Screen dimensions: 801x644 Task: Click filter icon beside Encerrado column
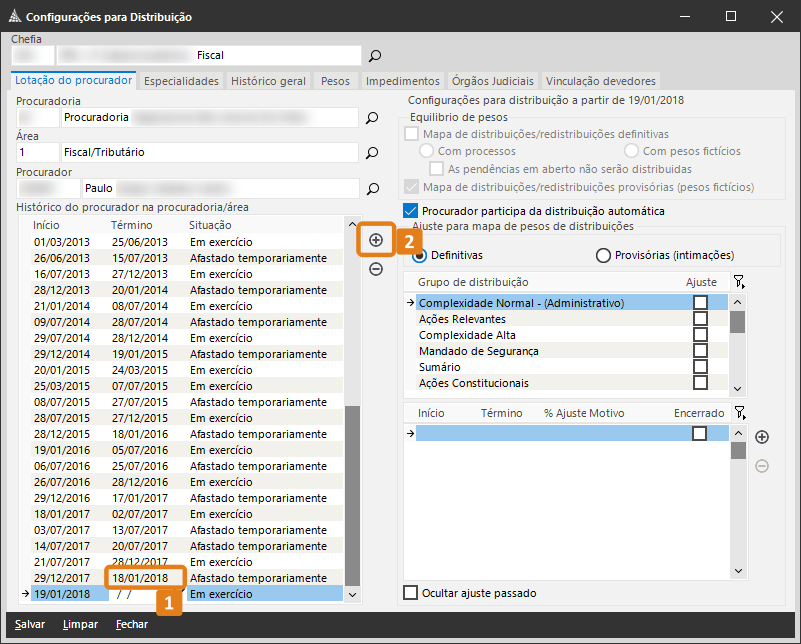738,413
